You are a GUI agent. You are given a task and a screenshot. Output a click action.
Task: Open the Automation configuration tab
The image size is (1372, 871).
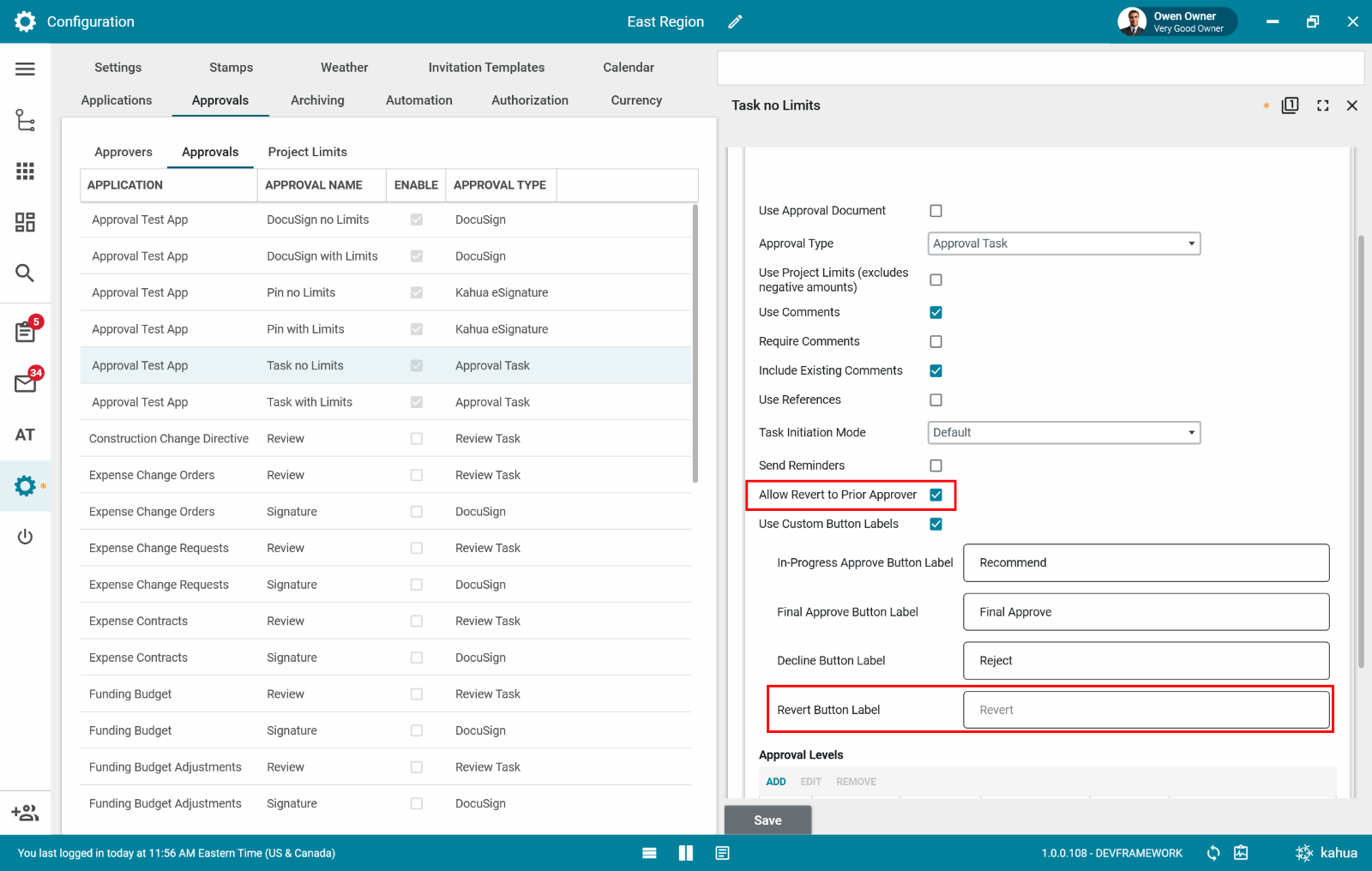point(418,100)
